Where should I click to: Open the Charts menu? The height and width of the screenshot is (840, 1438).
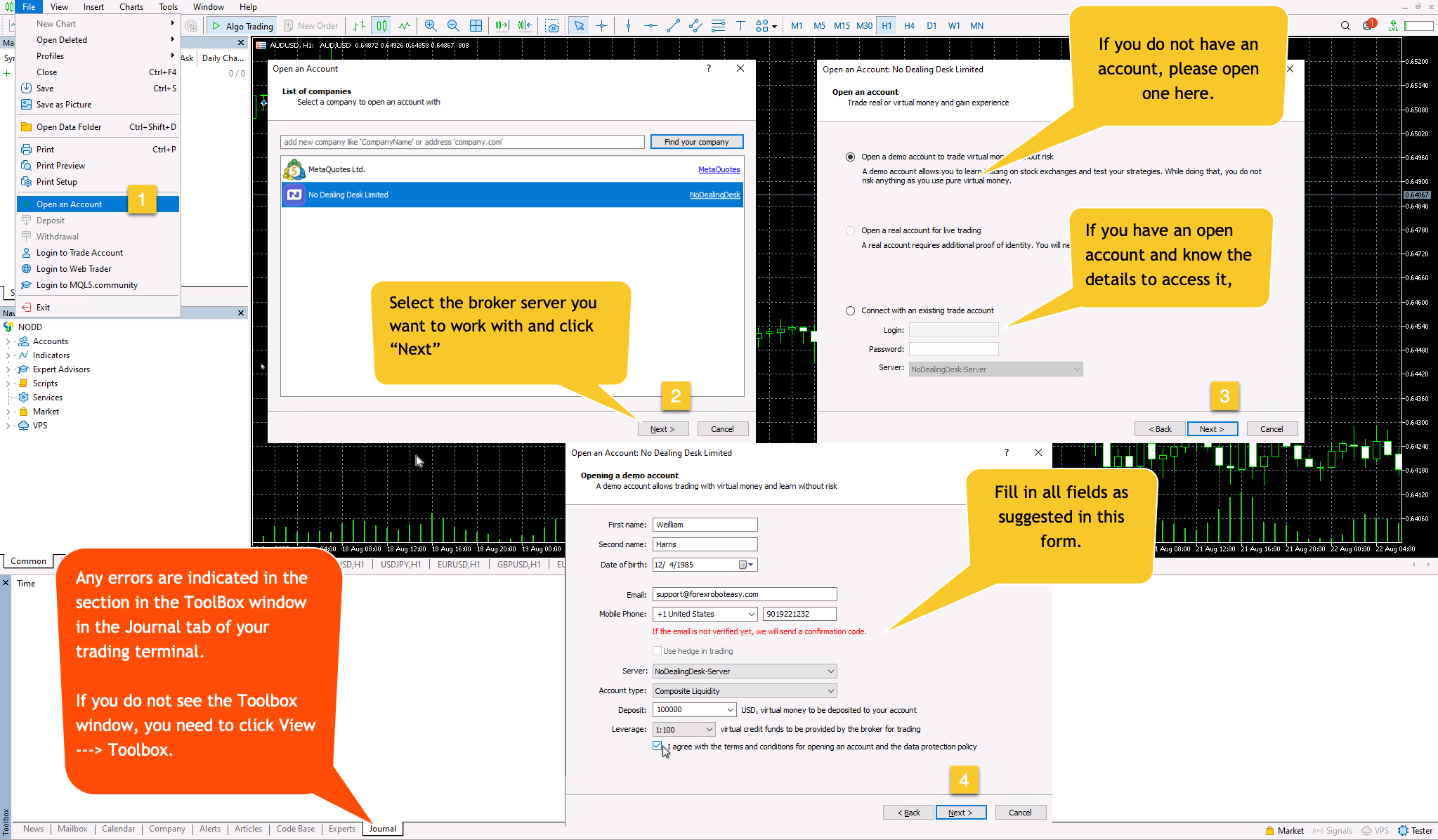131,7
